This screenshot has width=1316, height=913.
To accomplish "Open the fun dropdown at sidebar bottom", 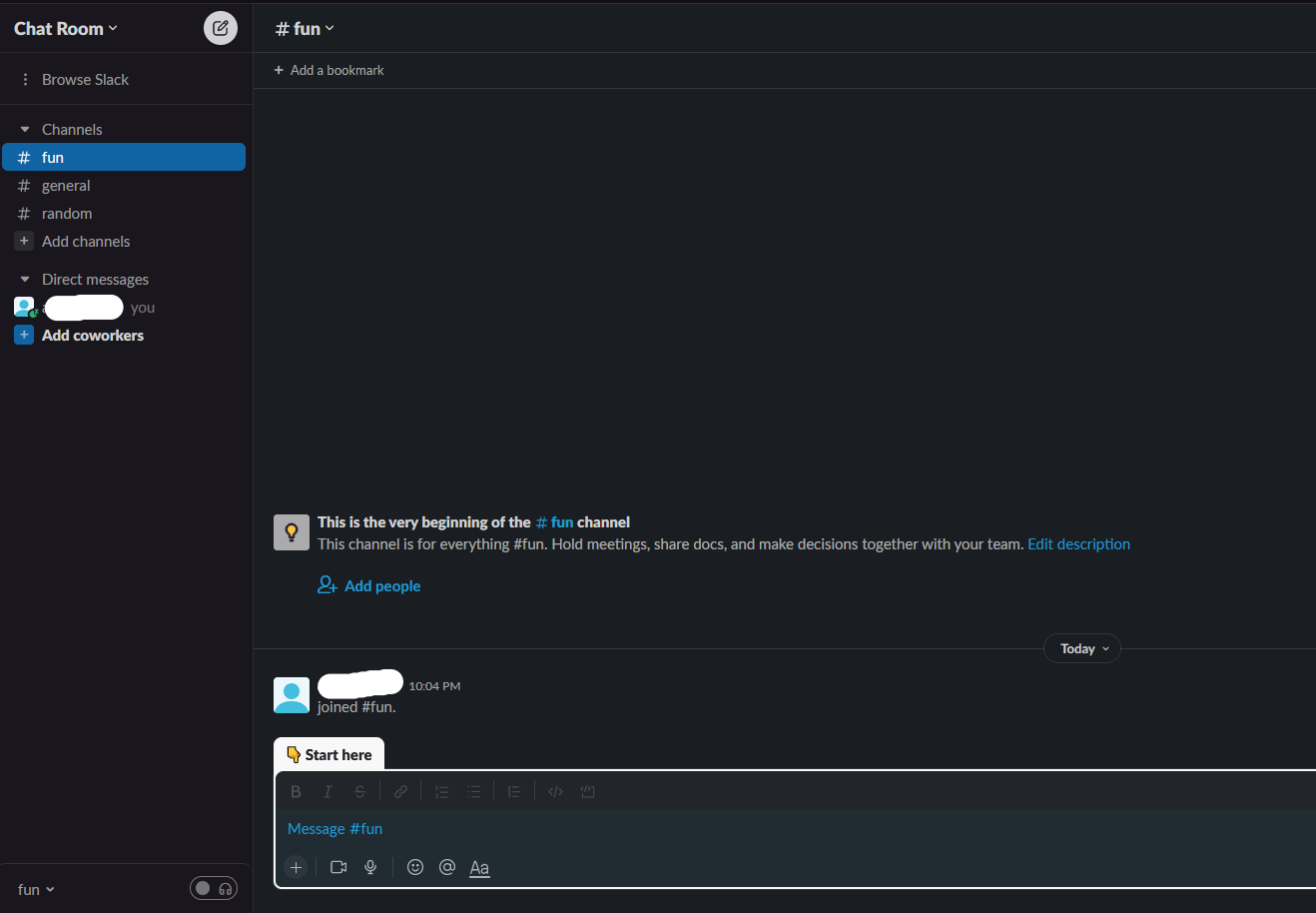I will [x=36, y=890].
